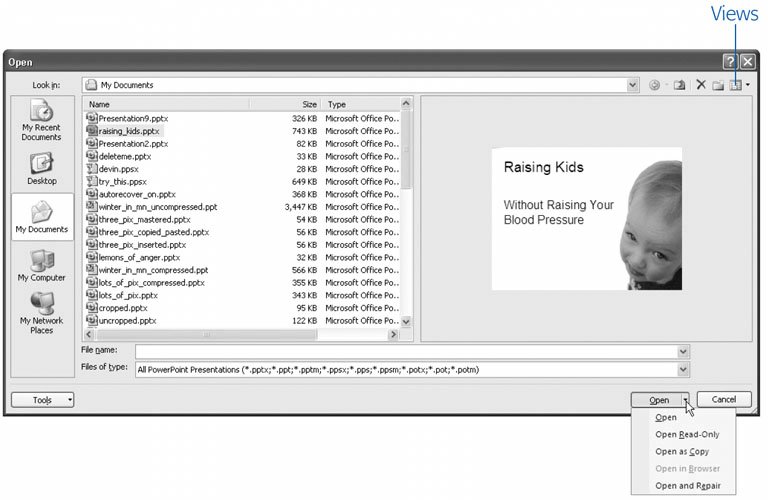The height and width of the screenshot is (500, 768).
Task: Choose Open Read-Only from the menu
Action: click(687, 434)
